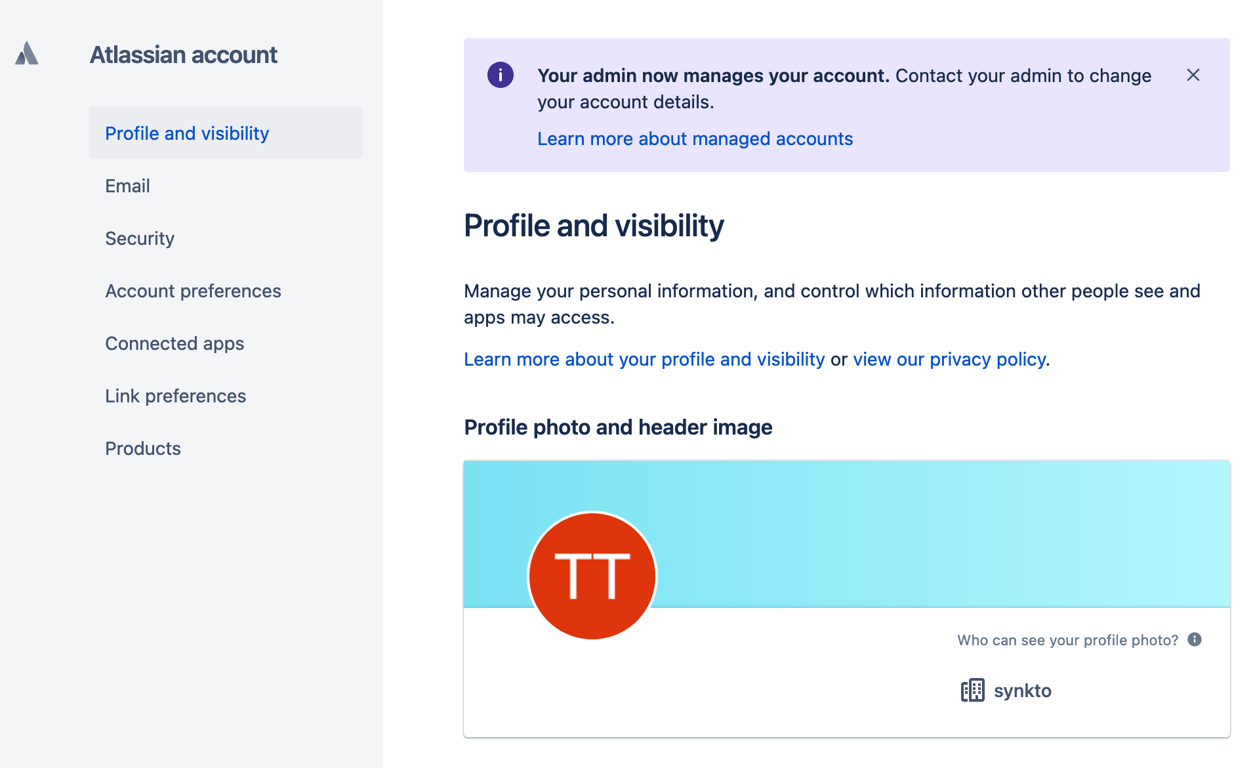Open Learn more about your profile and visibility

(x=644, y=359)
